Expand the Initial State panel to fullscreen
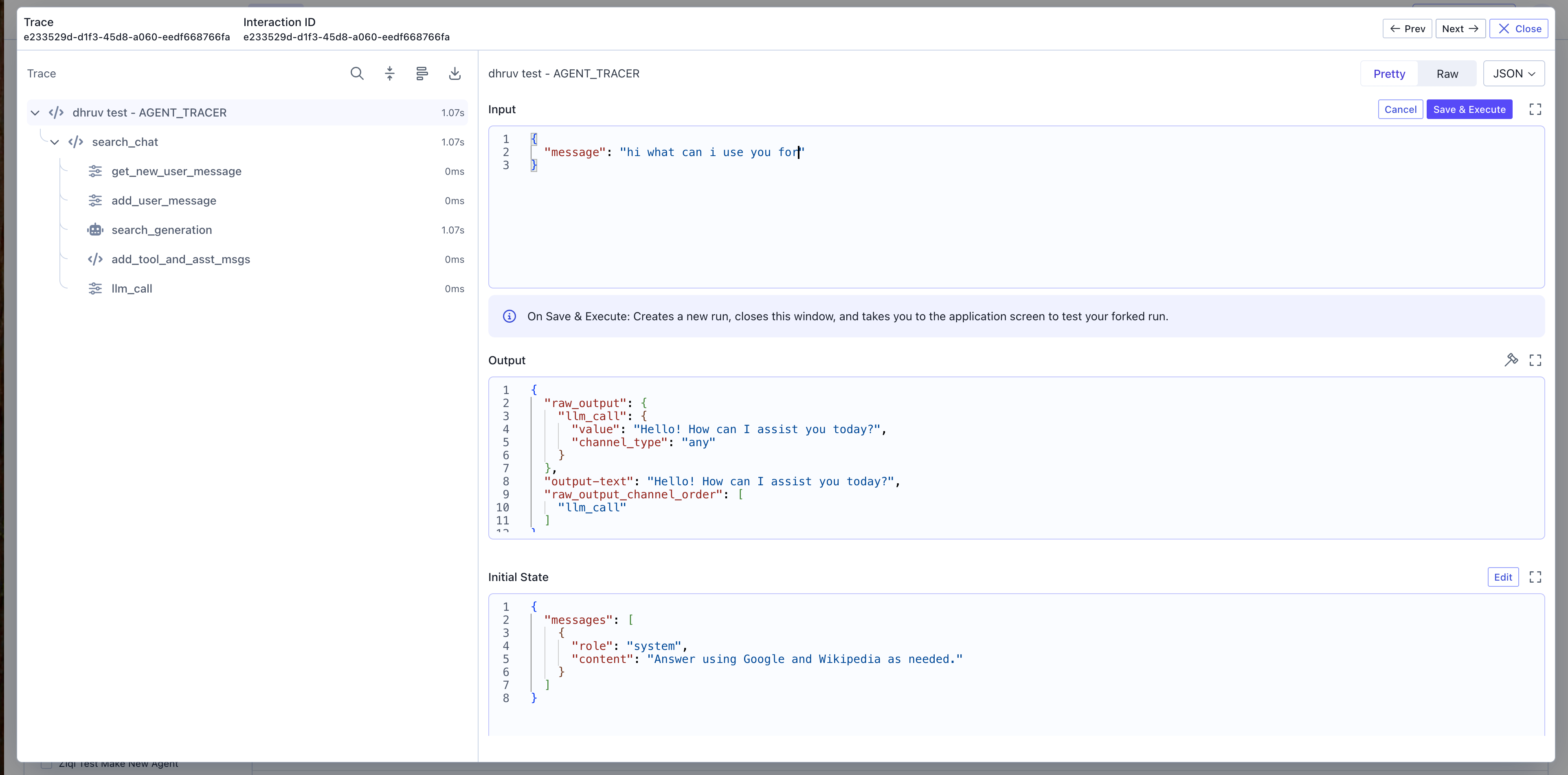 pos(1535,577)
